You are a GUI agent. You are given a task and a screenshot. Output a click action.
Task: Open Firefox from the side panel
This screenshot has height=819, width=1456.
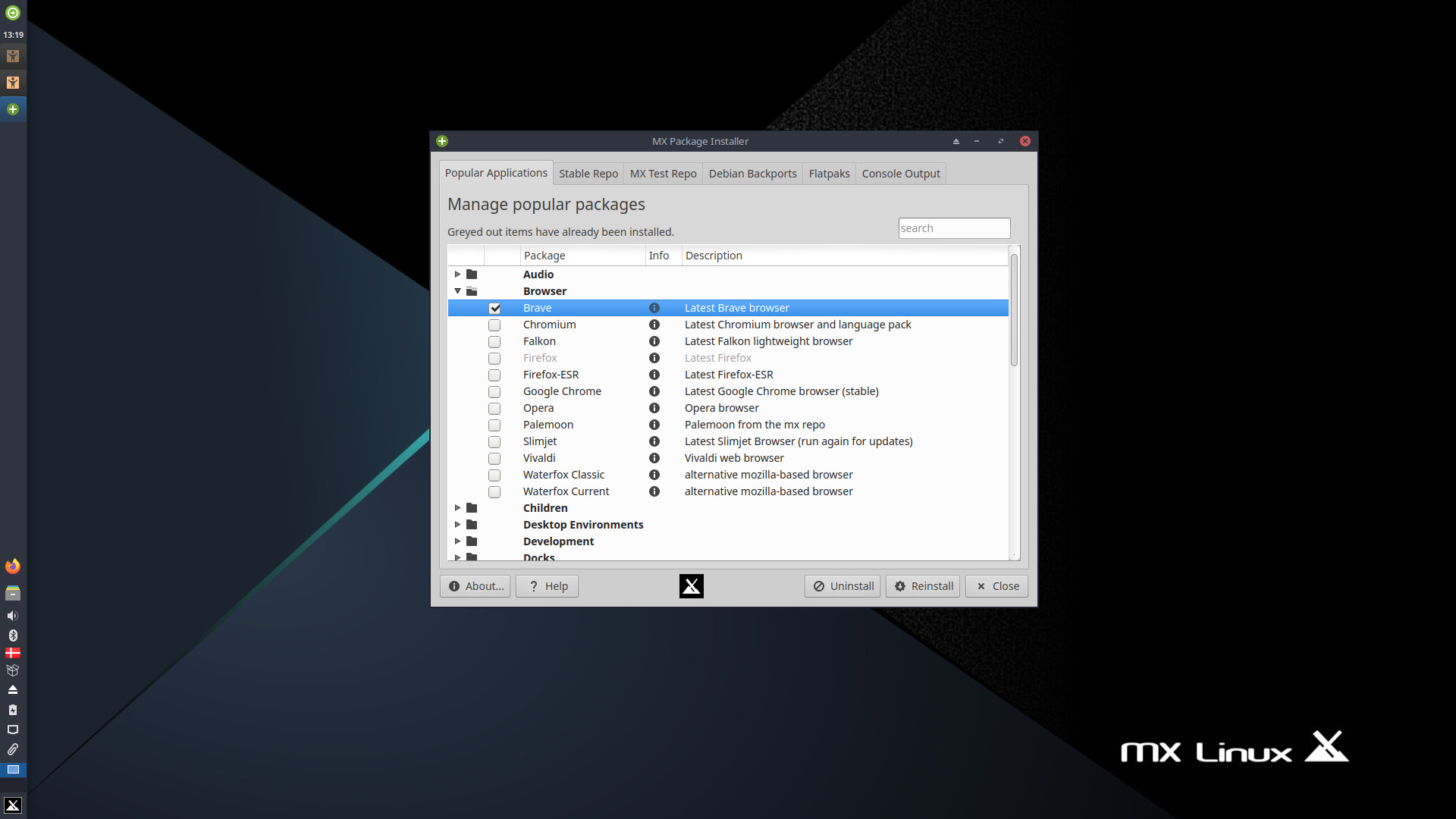(x=12, y=566)
